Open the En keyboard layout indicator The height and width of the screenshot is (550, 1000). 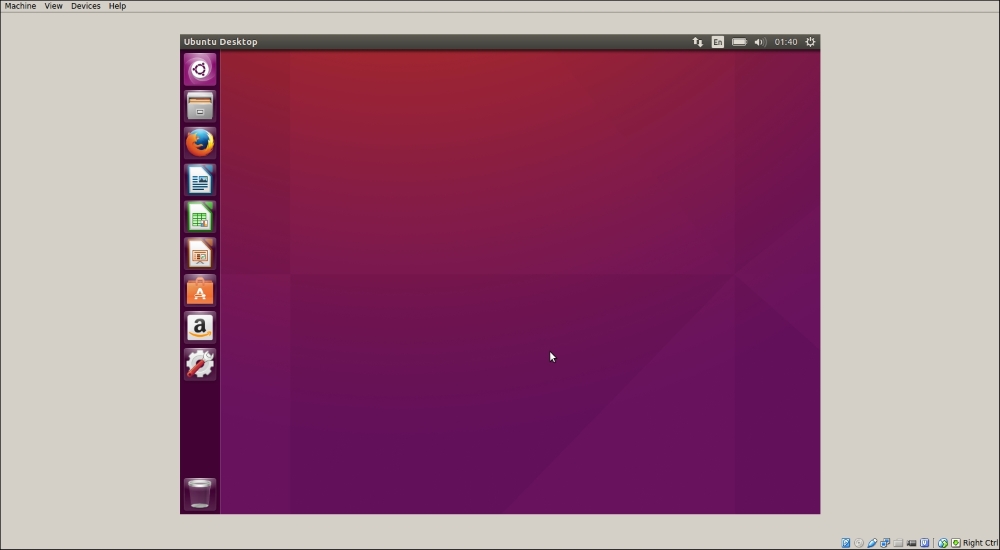pos(717,42)
